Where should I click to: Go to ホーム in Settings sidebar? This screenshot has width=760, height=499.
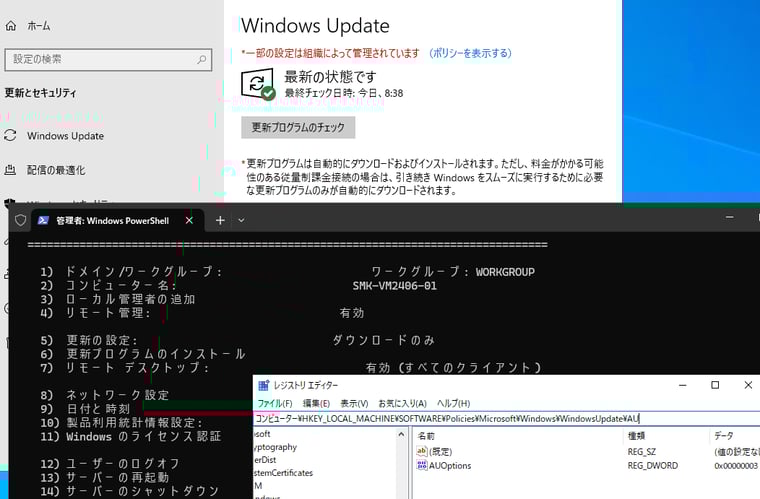[39, 26]
